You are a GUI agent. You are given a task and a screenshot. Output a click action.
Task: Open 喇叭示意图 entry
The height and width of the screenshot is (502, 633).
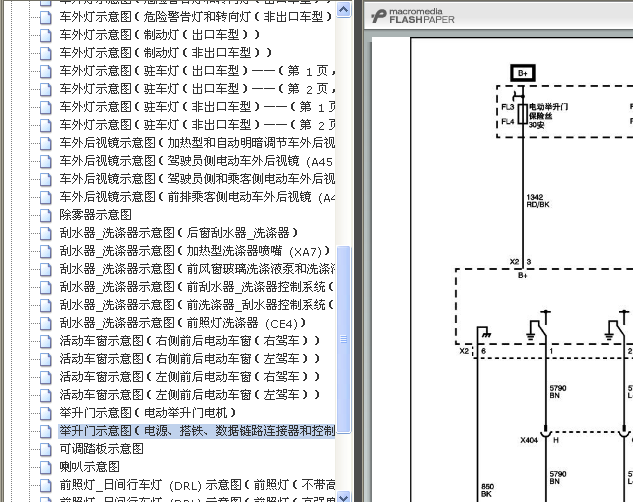89,467
